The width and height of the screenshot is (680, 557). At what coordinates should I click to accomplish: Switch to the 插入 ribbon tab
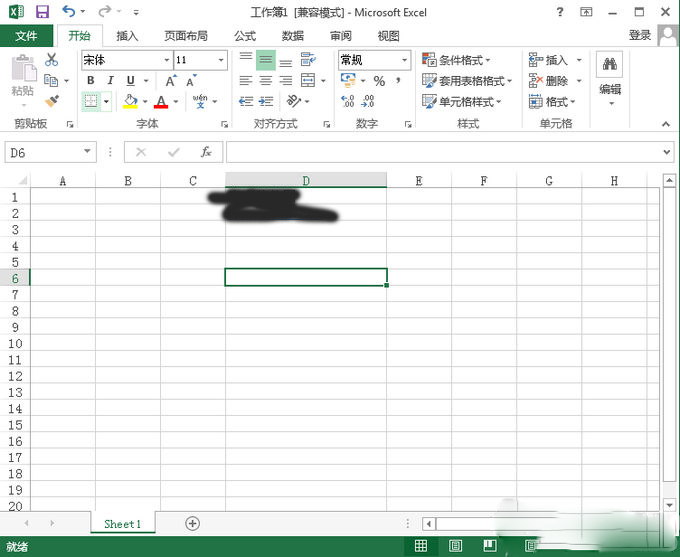coord(127,36)
